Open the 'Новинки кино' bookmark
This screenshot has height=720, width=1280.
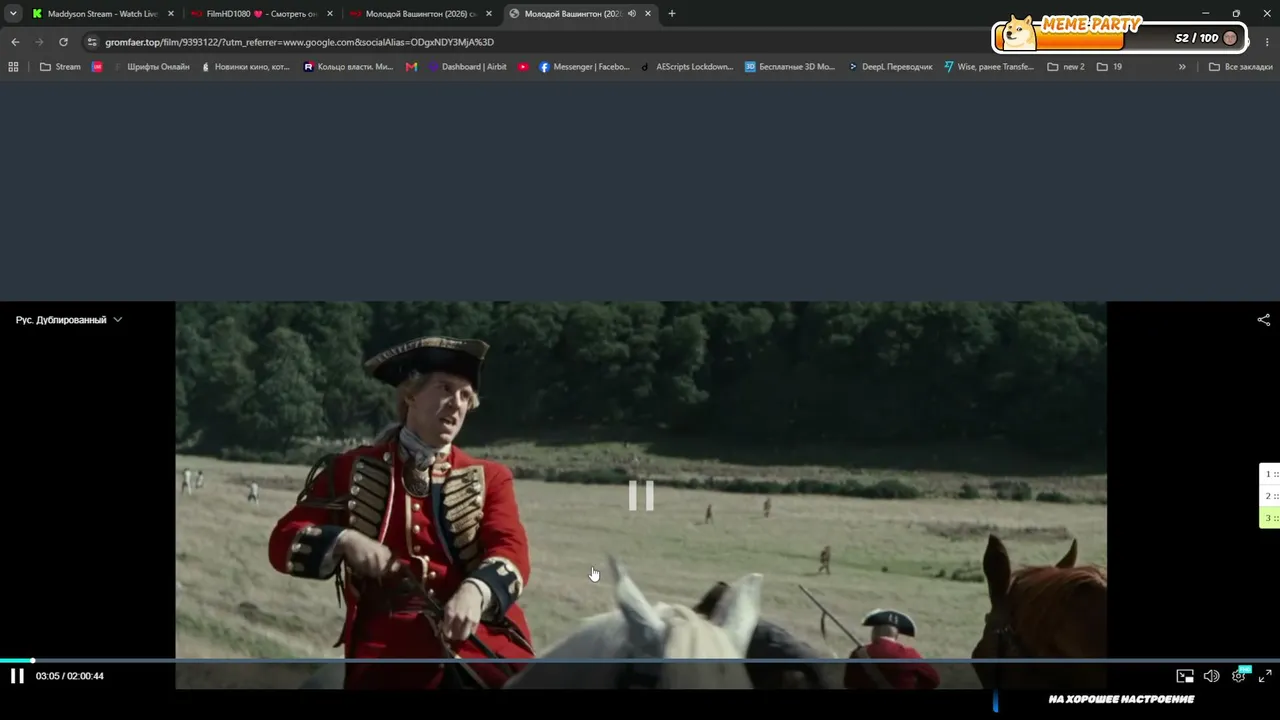coord(245,67)
